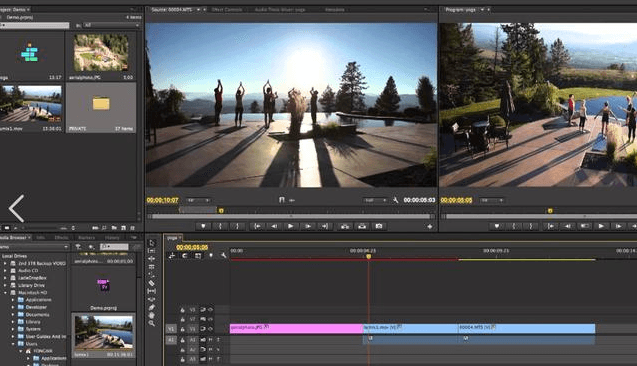Switch to Effect Controls tab
This screenshot has height=366, width=637.
point(227,9)
